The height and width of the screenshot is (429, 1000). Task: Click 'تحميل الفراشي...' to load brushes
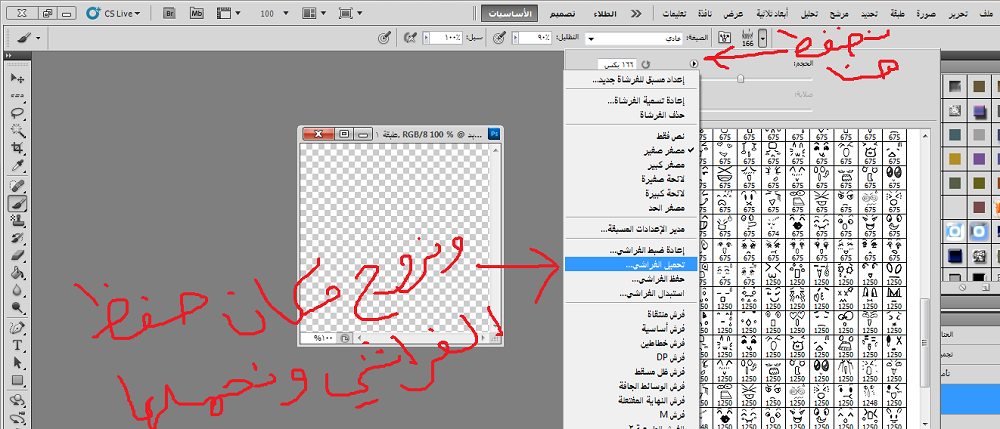(x=631, y=265)
